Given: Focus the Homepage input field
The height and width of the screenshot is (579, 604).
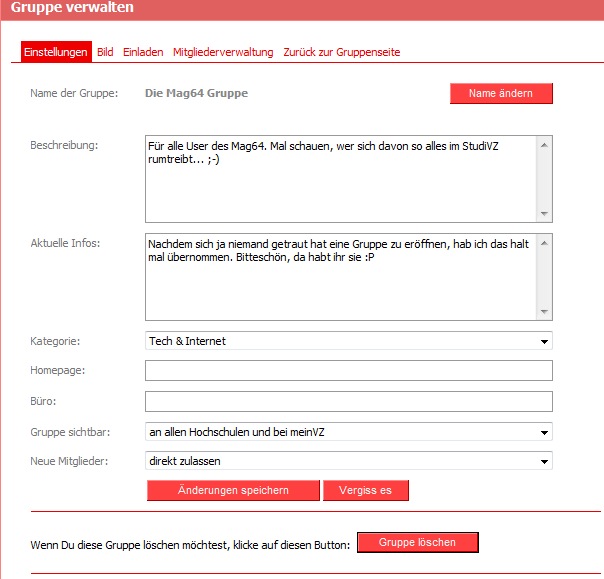Looking at the screenshot, I should [x=349, y=370].
